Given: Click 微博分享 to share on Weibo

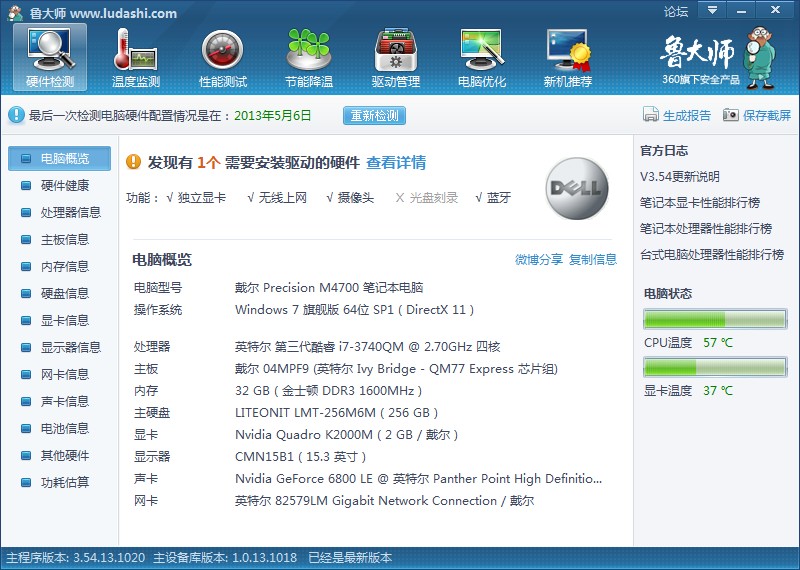Looking at the screenshot, I should (x=539, y=259).
